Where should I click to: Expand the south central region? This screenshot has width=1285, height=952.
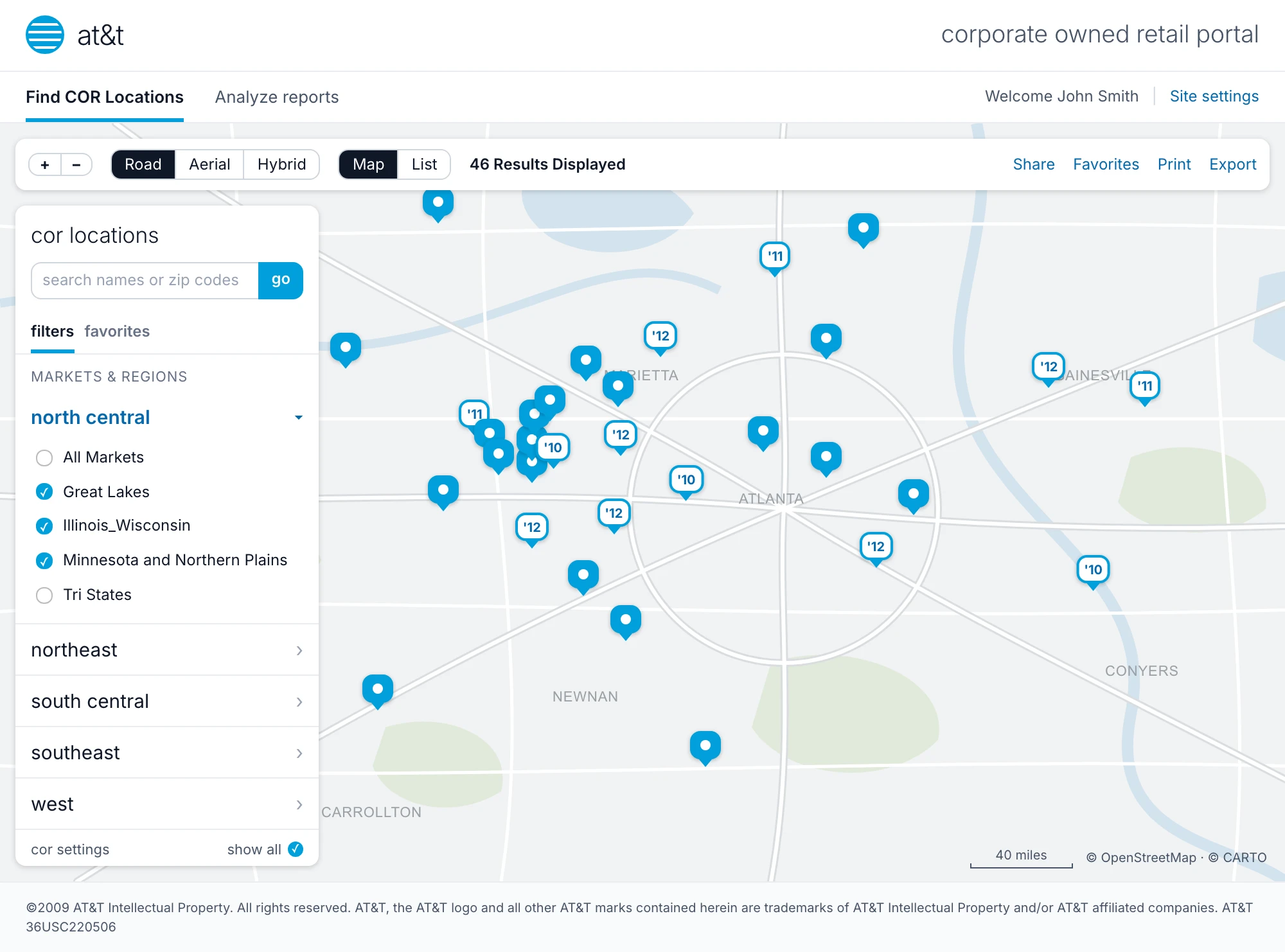pos(167,701)
